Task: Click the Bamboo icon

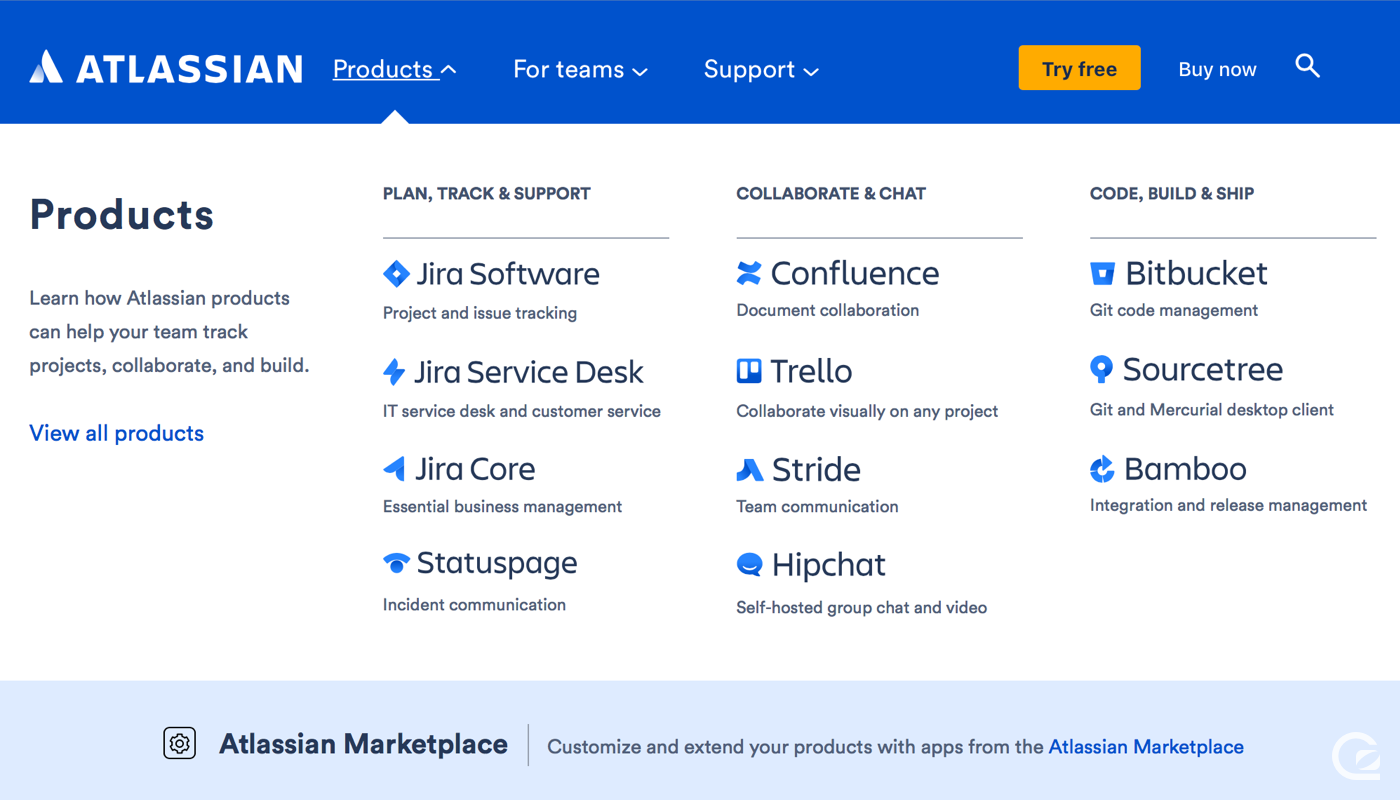Action: [1102, 469]
